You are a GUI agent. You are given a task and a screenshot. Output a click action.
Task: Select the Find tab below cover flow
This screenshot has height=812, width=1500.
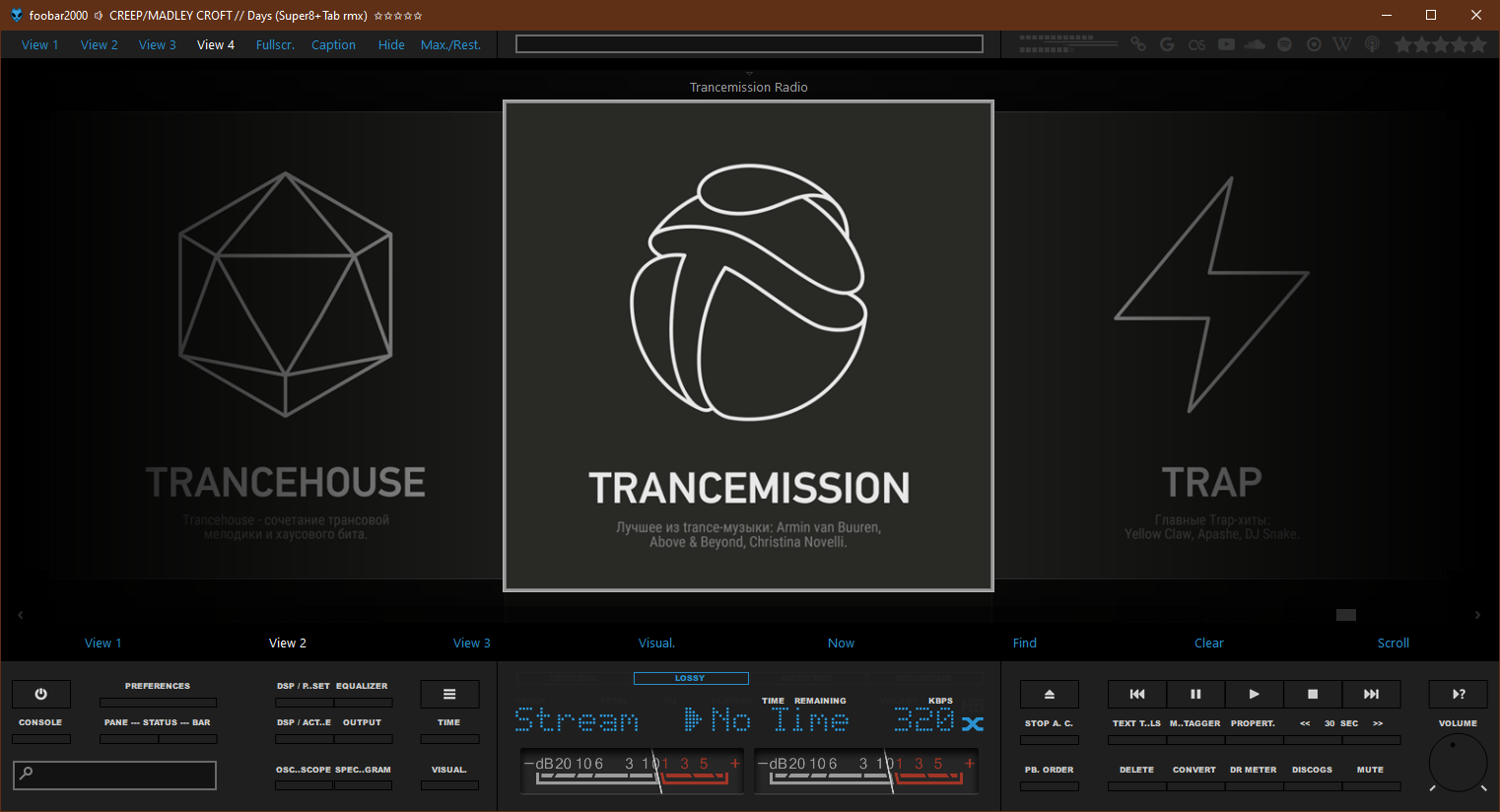(x=1024, y=643)
